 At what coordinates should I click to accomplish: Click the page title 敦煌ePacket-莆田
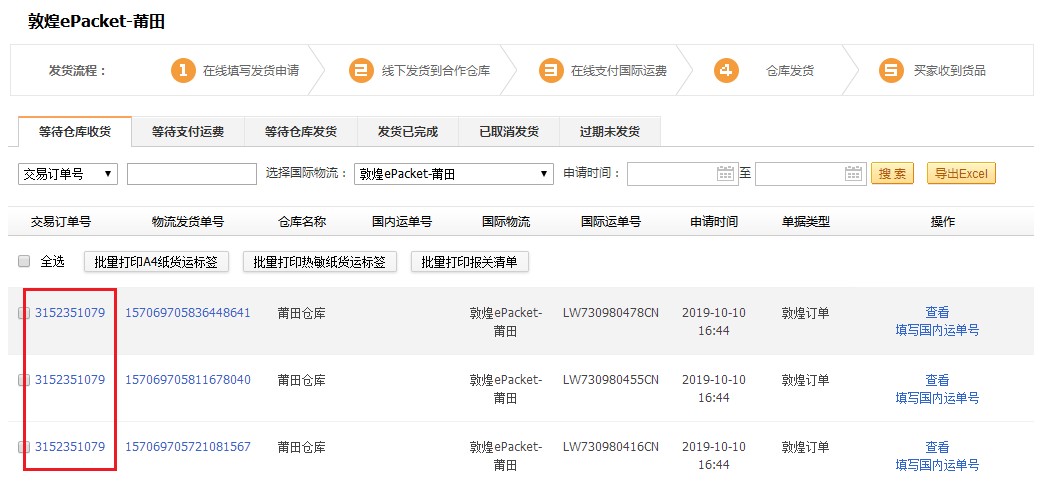pos(96,21)
